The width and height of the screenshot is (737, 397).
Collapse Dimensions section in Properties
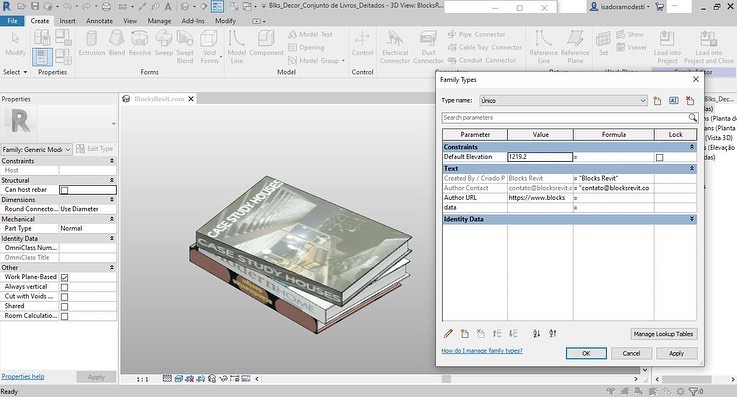112,200
